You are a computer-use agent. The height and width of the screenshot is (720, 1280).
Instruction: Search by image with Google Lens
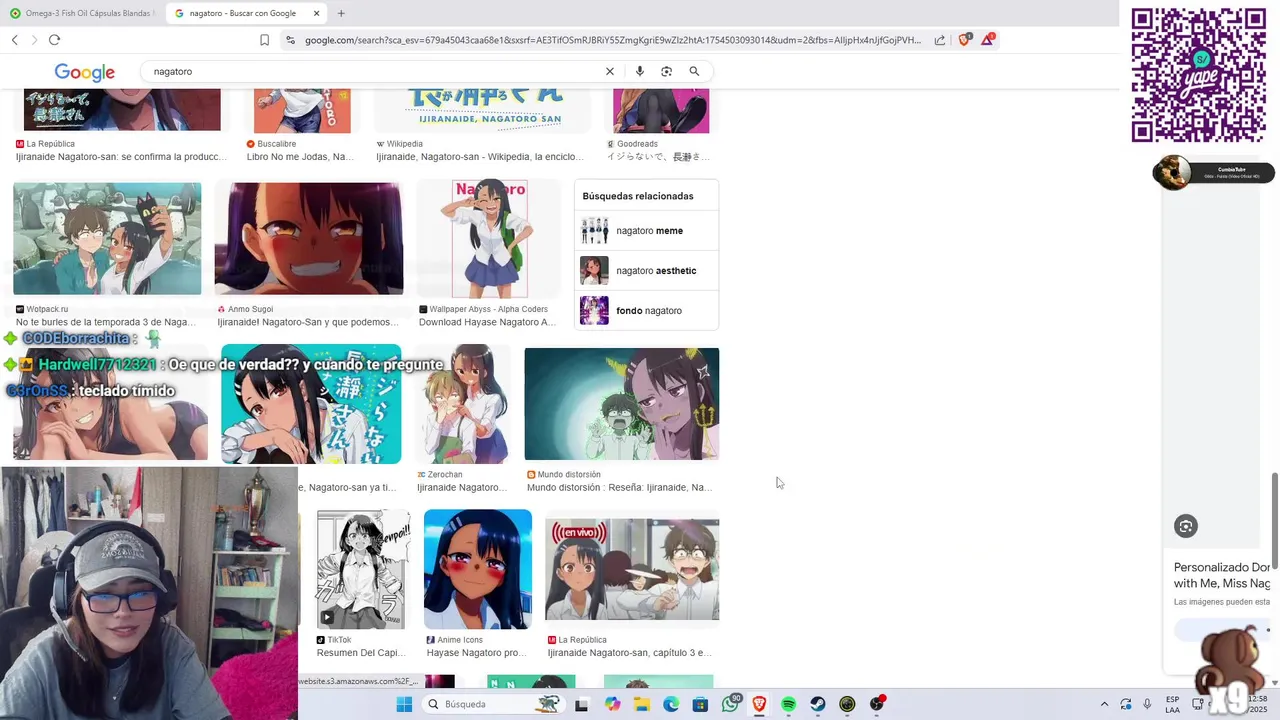[x=666, y=71]
